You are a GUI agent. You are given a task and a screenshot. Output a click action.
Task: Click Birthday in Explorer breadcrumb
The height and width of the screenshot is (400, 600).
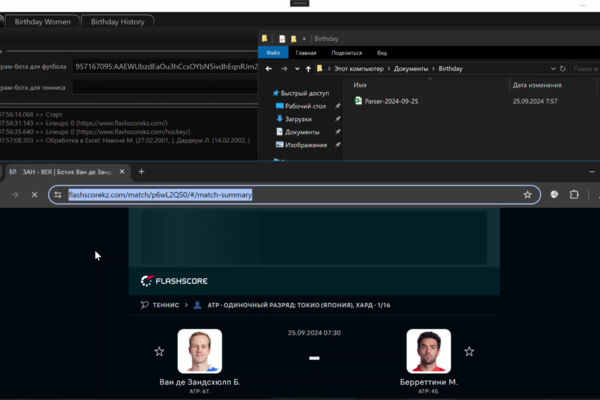pyautogui.click(x=450, y=69)
